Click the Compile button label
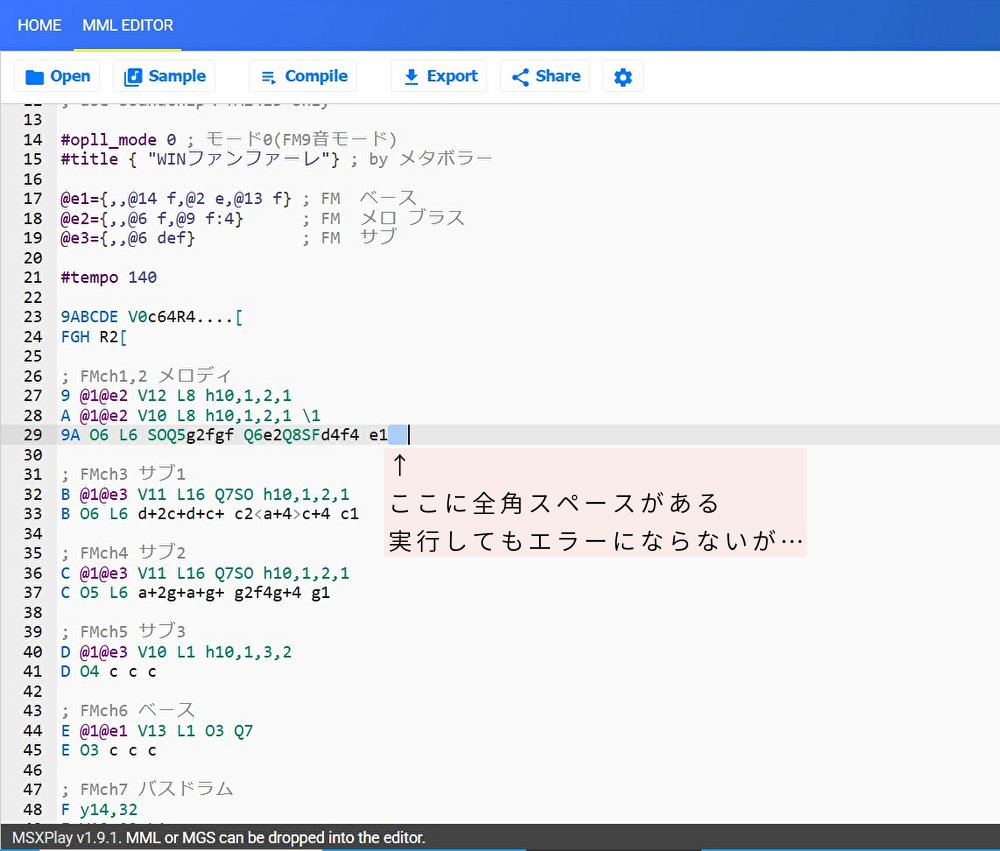Viewport: 1000px width, 851px height. click(x=316, y=76)
